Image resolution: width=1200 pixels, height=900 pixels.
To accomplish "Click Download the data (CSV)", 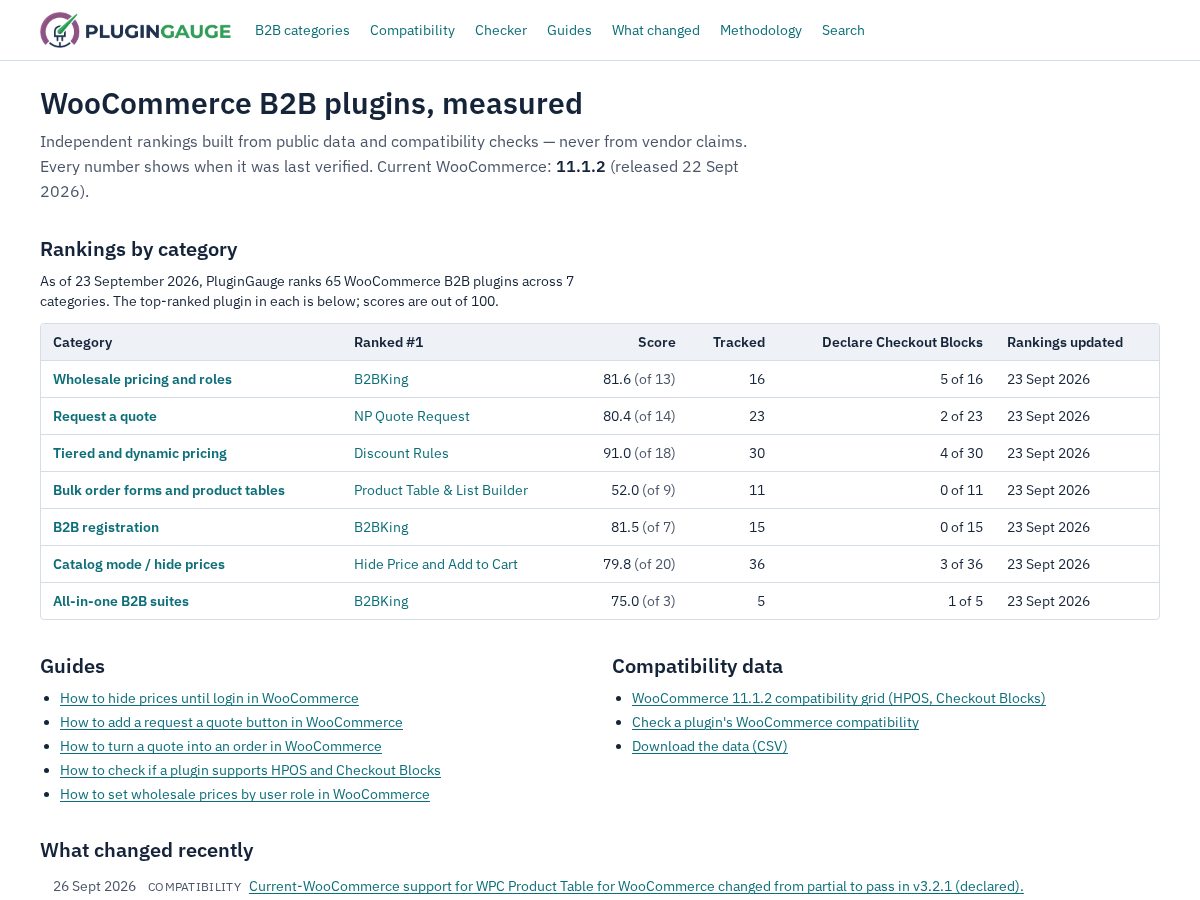I will (x=710, y=746).
